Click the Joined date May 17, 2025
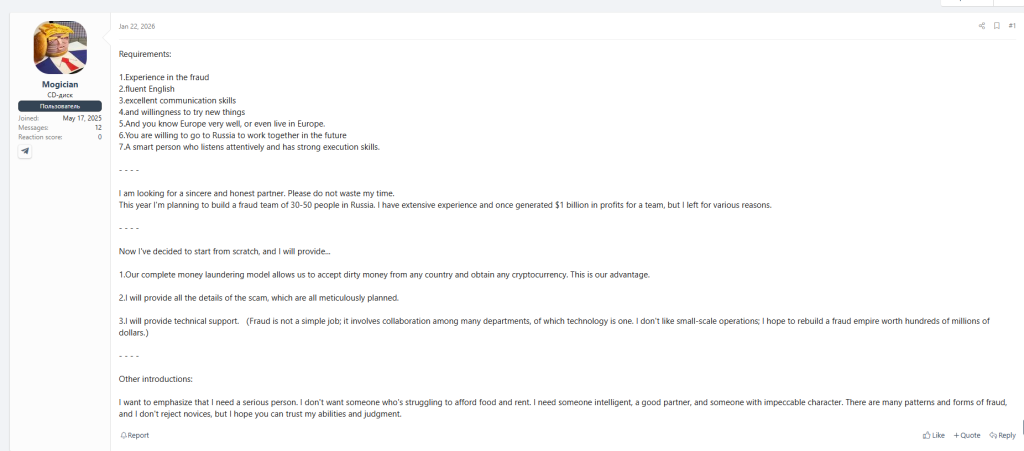 click(84, 118)
